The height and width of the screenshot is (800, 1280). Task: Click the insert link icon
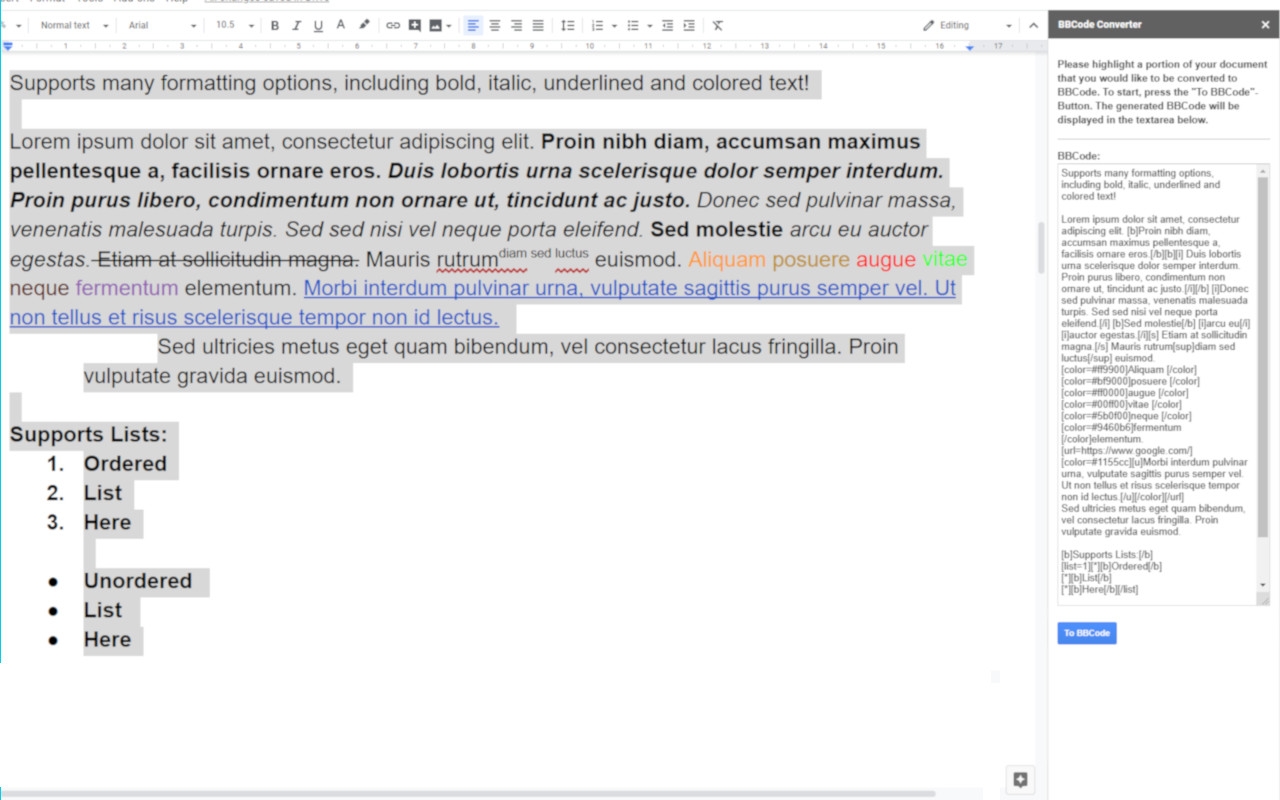(393, 25)
